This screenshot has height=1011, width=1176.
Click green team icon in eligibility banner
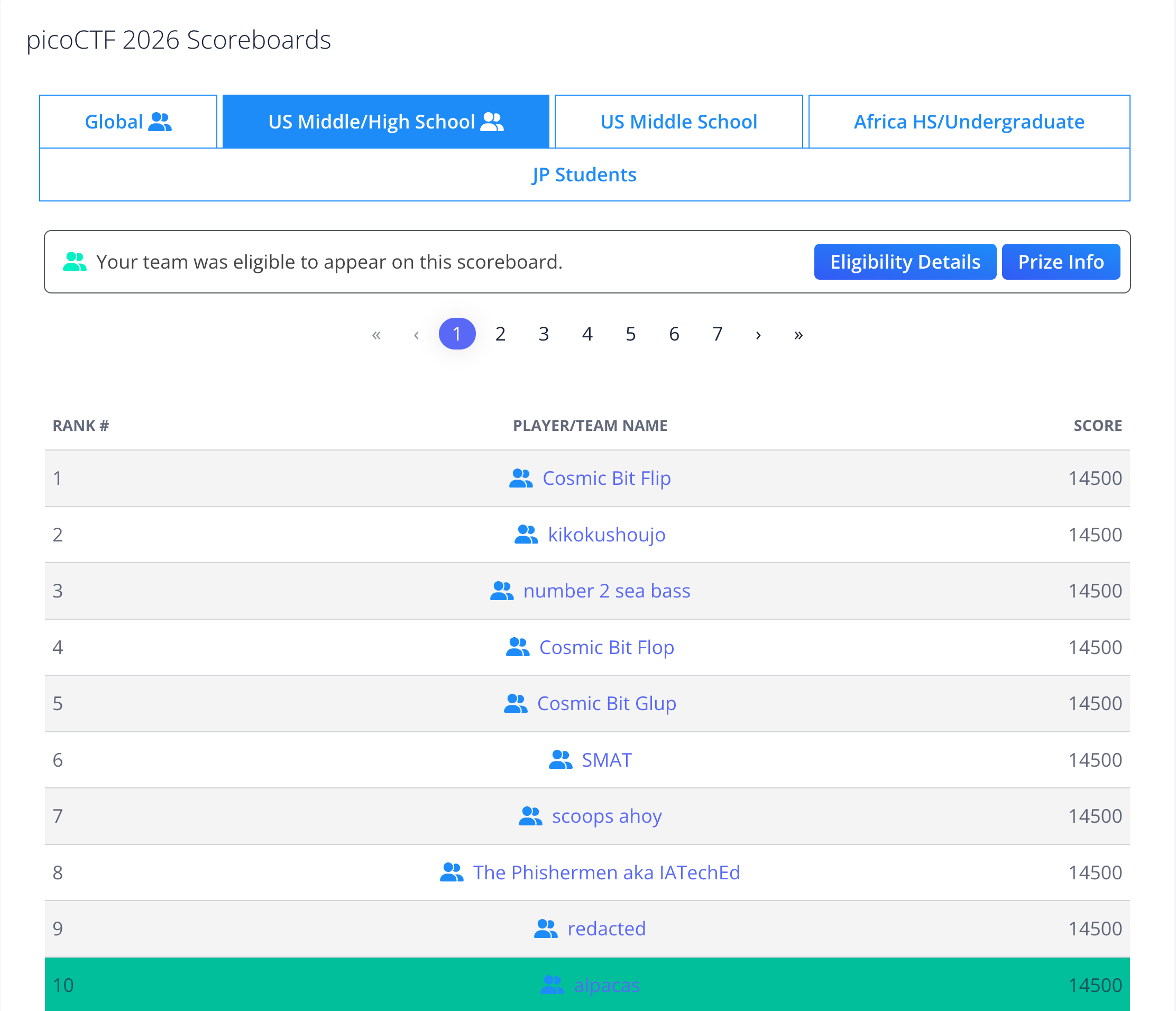75,262
